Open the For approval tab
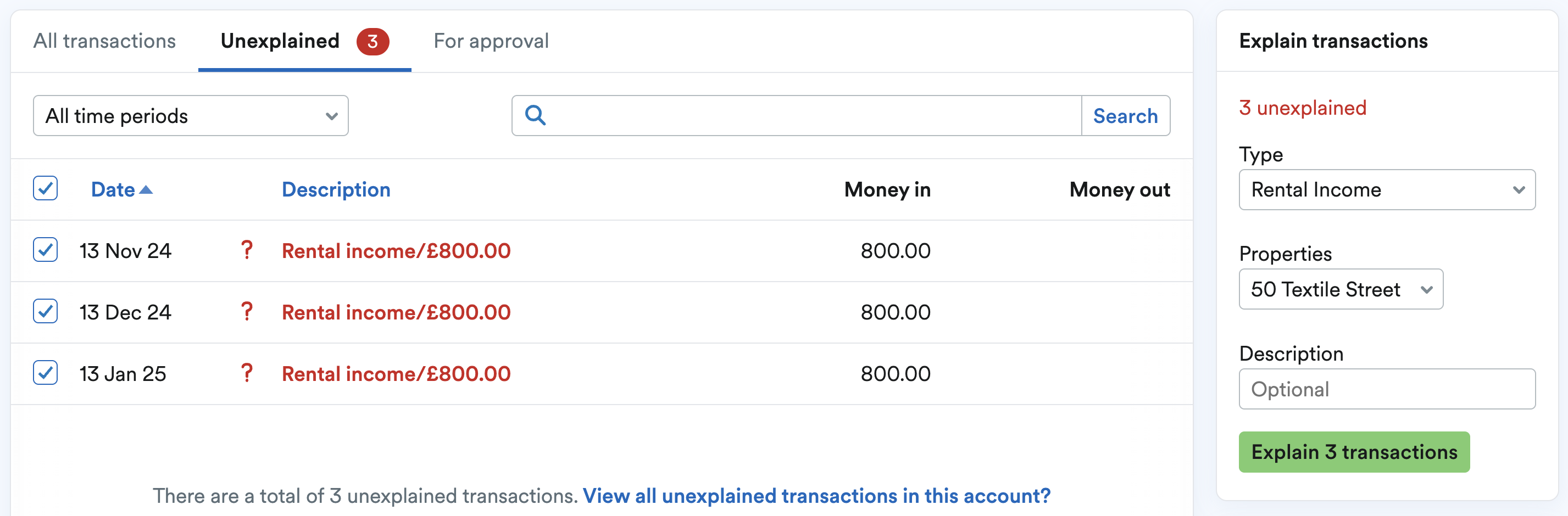 tap(491, 41)
